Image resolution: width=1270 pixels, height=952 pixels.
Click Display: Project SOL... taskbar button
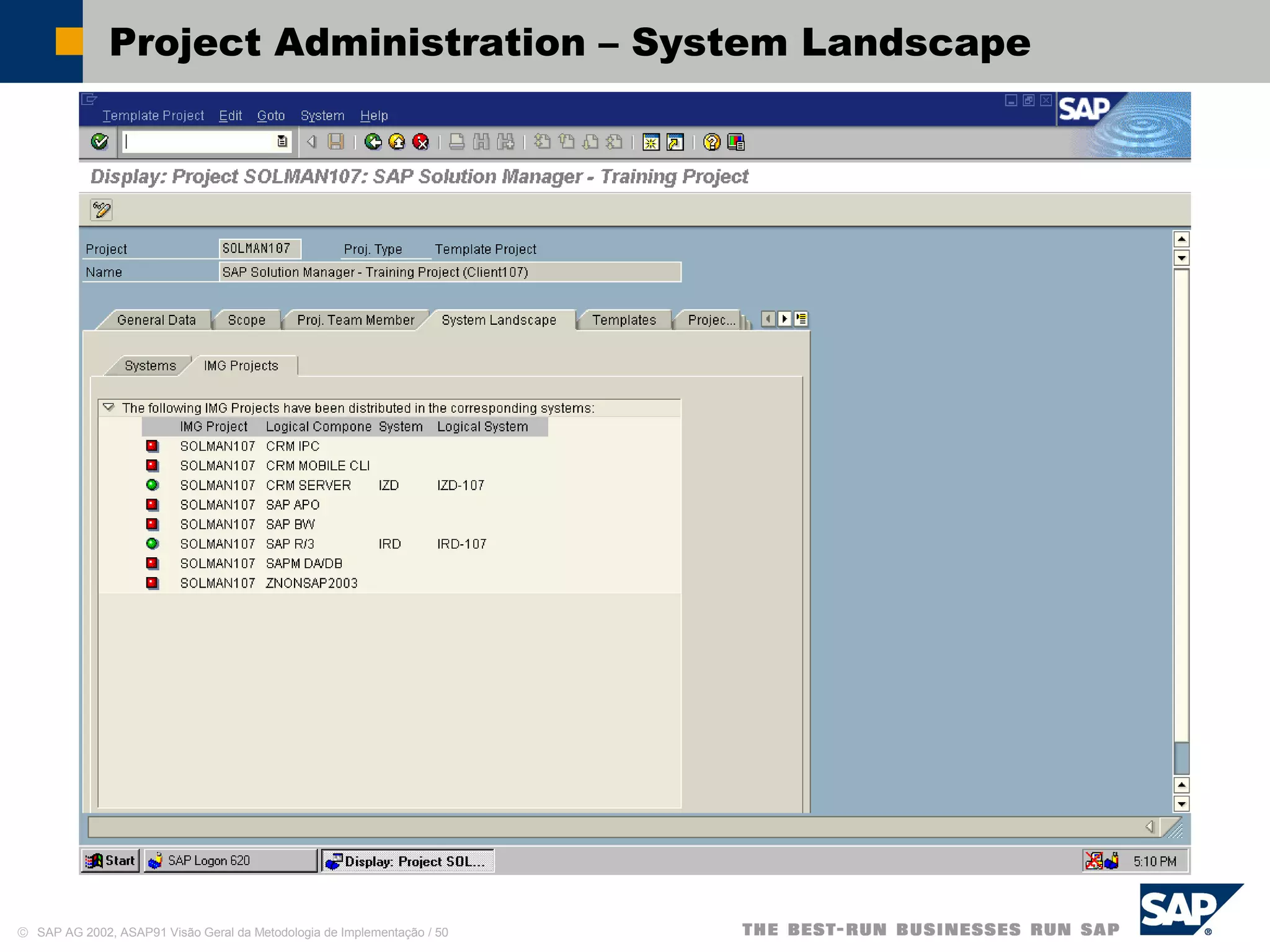pos(407,861)
